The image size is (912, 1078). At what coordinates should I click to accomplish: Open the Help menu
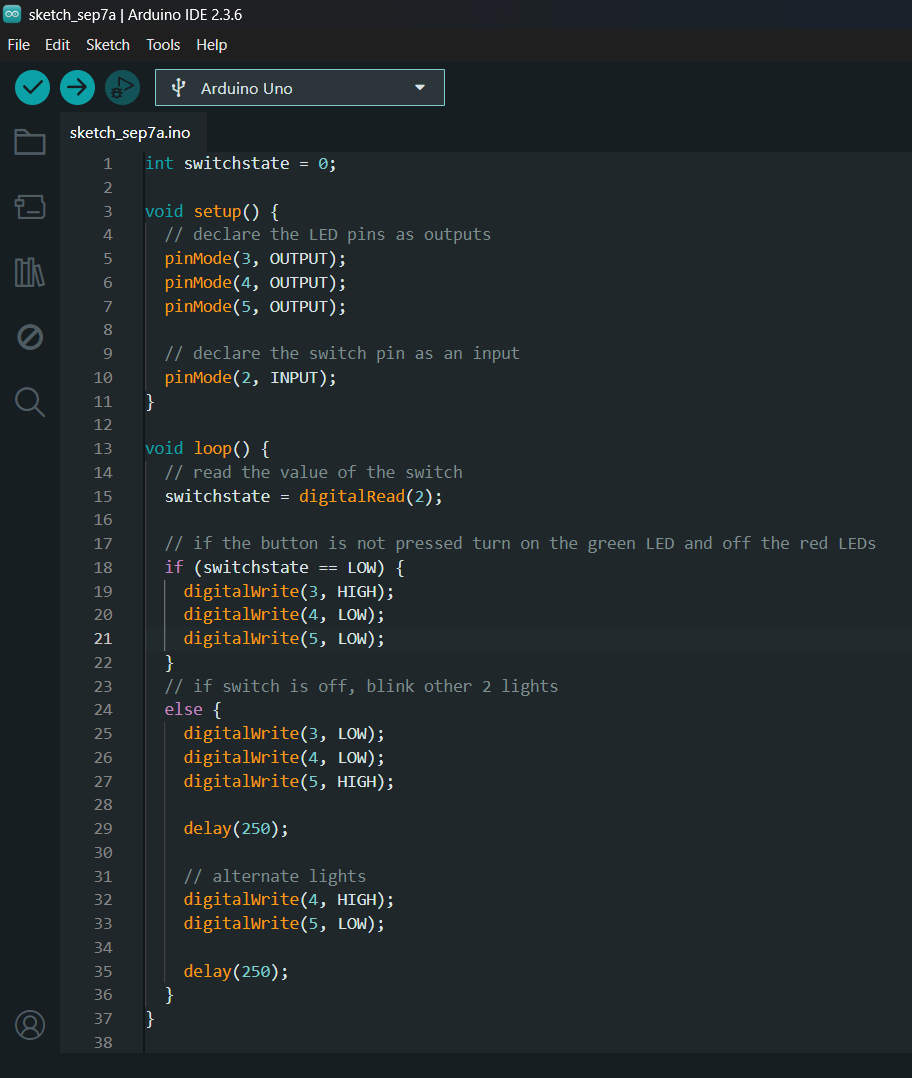point(211,45)
